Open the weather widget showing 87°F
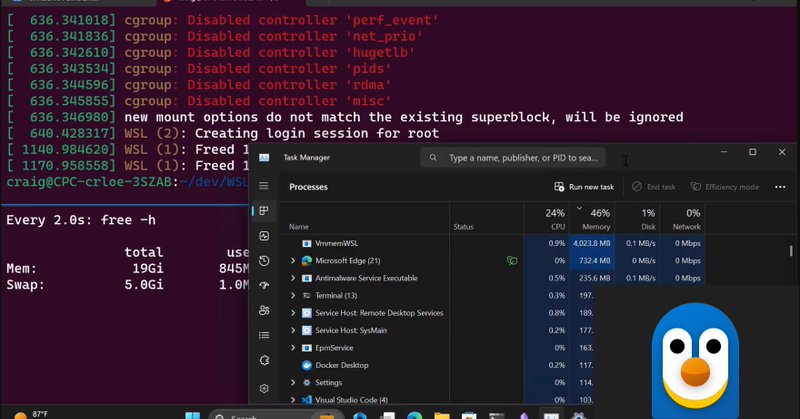 click(31, 414)
